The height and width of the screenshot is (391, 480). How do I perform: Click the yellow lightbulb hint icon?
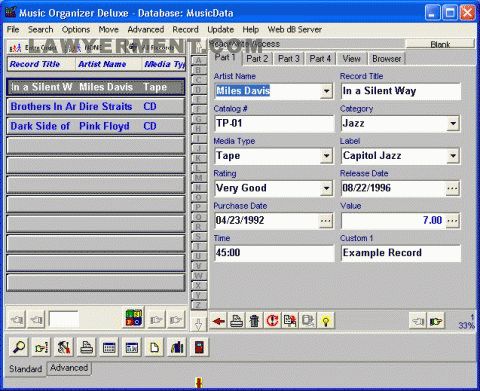[326, 321]
